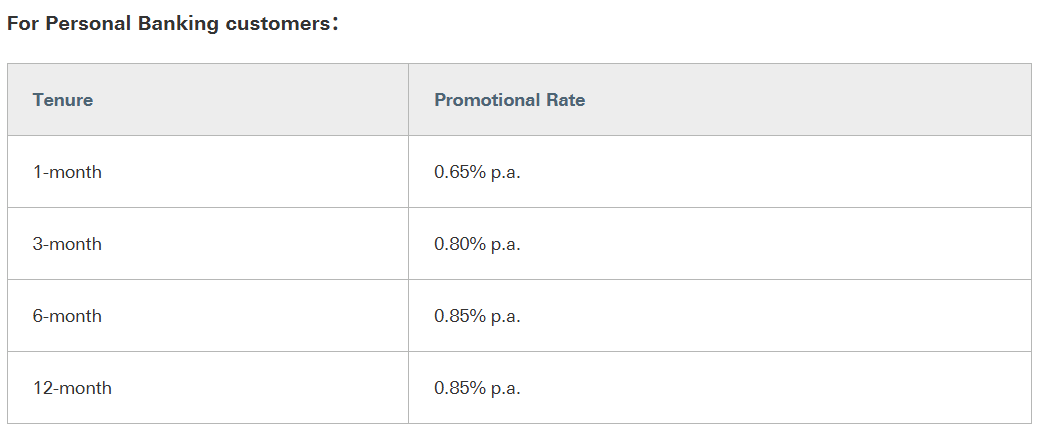
Task: Click 'p.a.' text in the 12-month row
Action: [x=506, y=388]
